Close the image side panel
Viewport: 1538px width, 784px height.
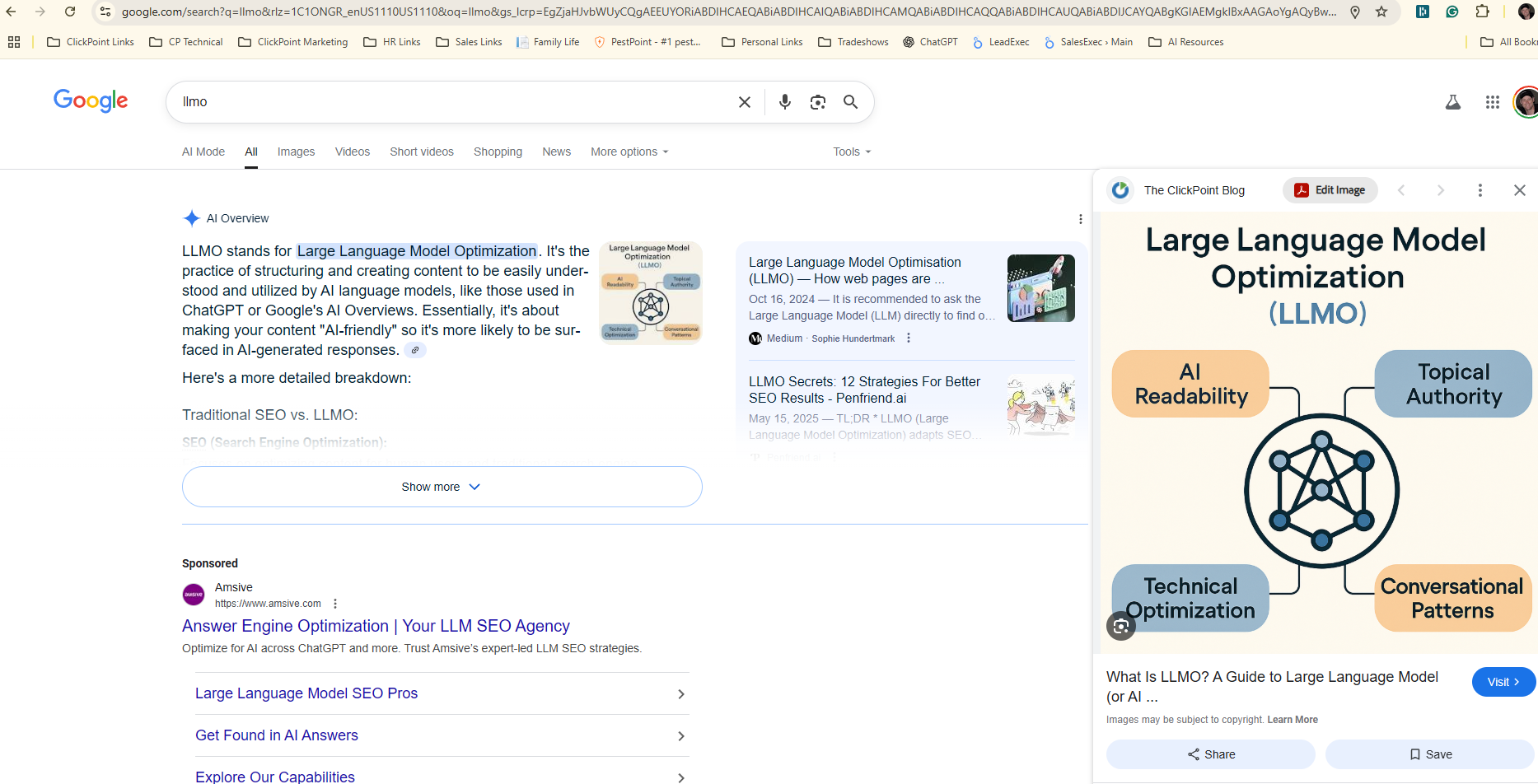pyautogui.click(x=1520, y=190)
